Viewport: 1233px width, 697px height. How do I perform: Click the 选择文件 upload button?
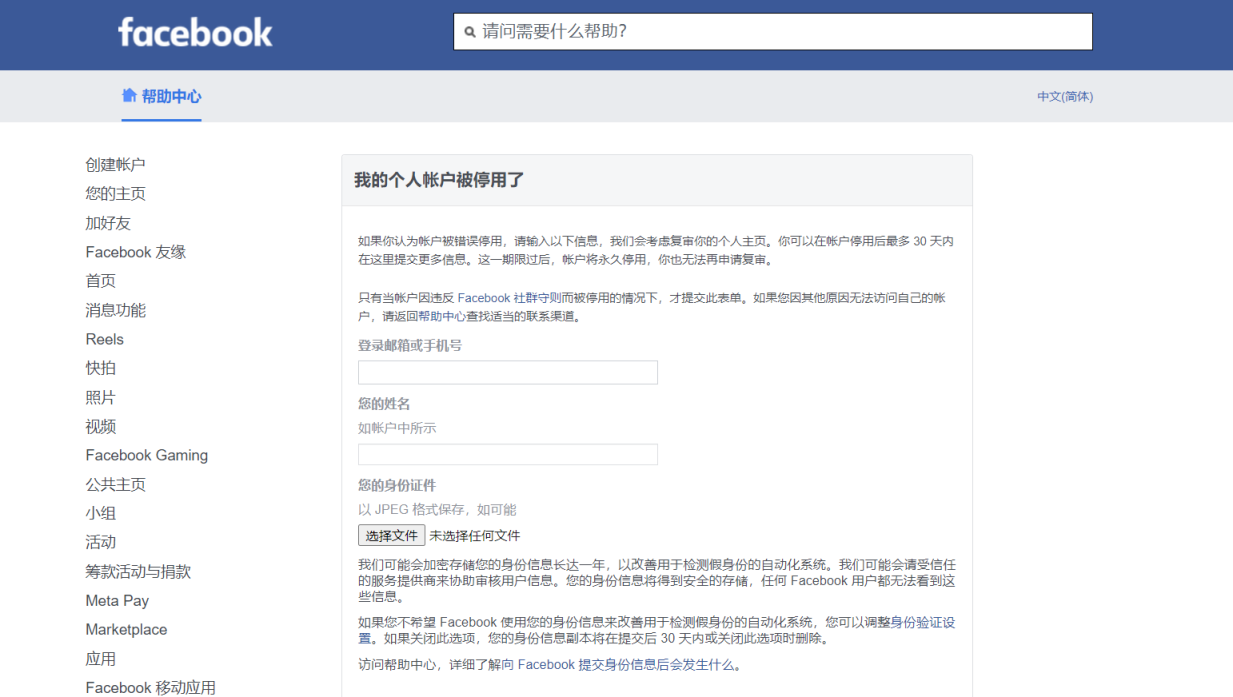click(x=391, y=535)
